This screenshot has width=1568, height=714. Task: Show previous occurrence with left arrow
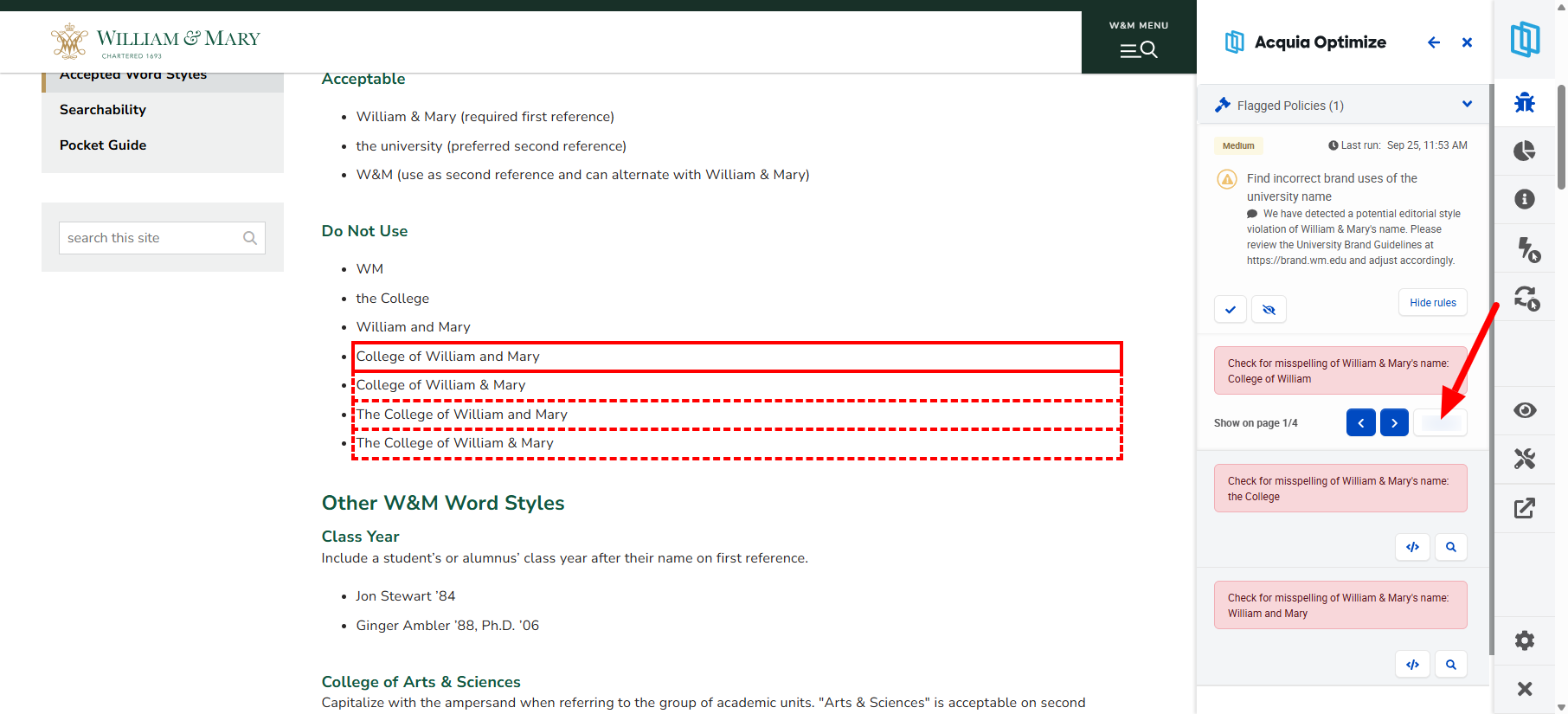[1361, 422]
